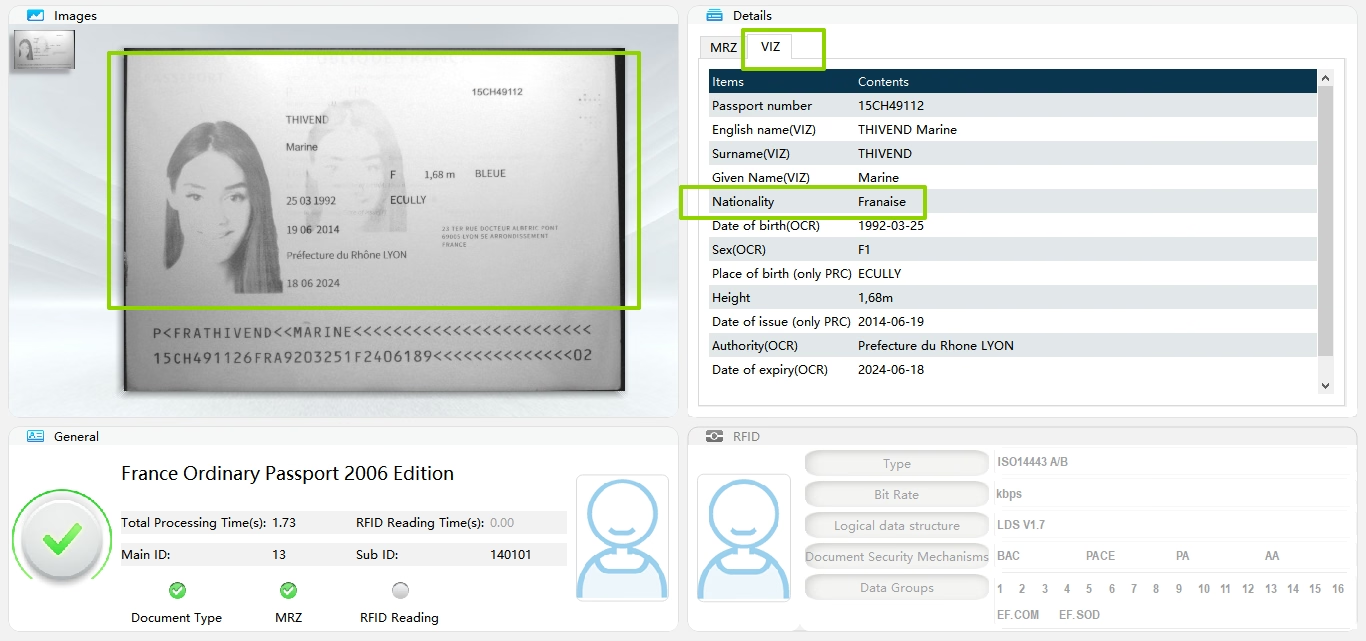The width and height of the screenshot is (1366, 641).
Task: Click the France Ordinary Passport 2006 Edition title
Action: pyautogui.click(x=288, y=473)
